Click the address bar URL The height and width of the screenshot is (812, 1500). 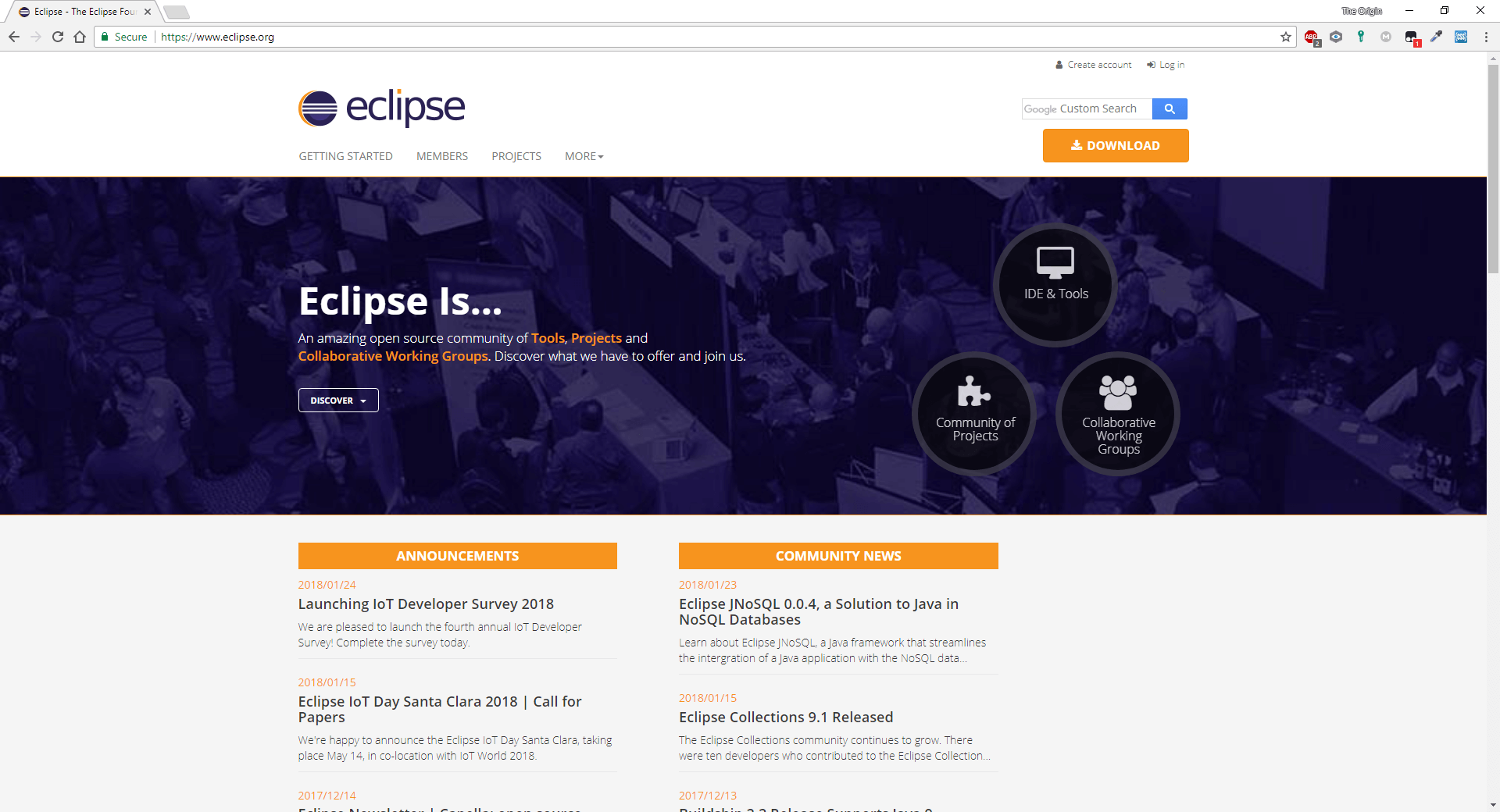click(x=217, y=37)
